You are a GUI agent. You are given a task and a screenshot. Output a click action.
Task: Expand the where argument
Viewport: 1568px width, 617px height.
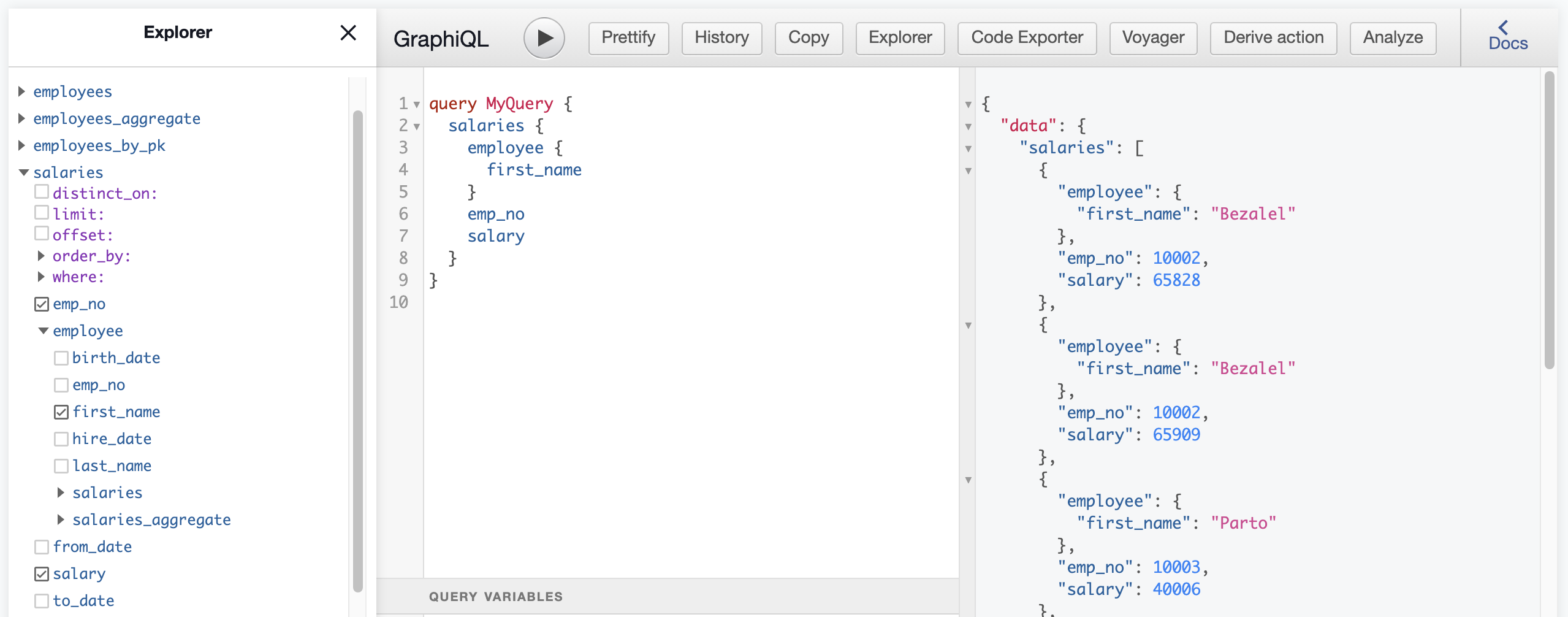point(41,277)
